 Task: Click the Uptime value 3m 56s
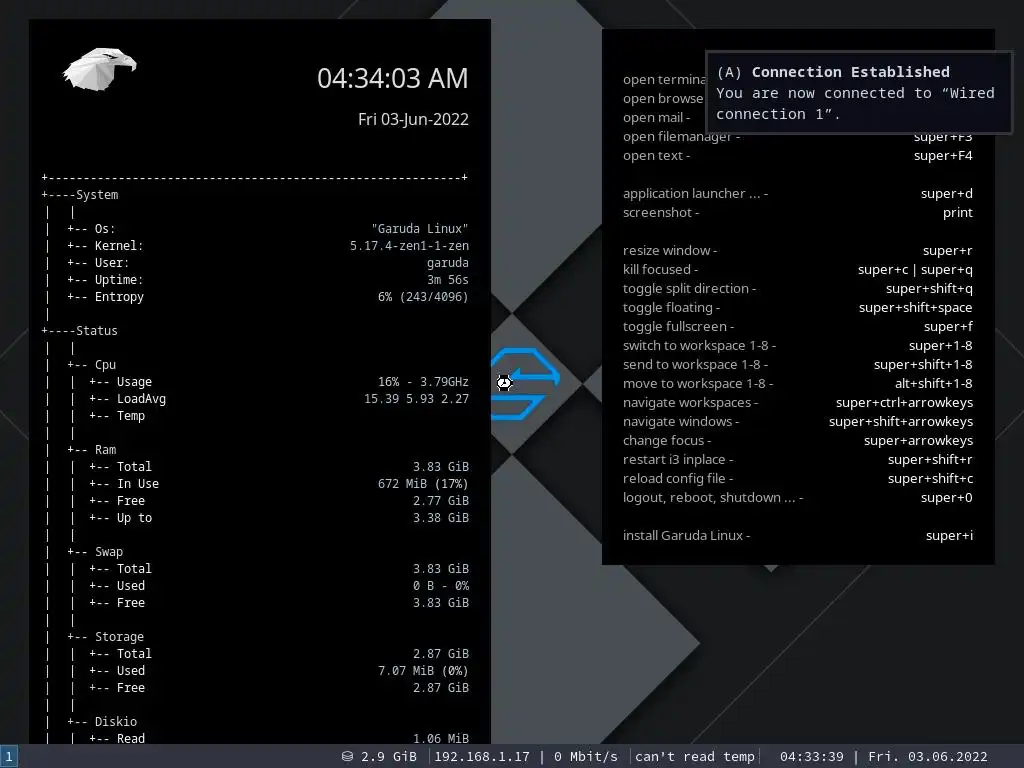447,280
